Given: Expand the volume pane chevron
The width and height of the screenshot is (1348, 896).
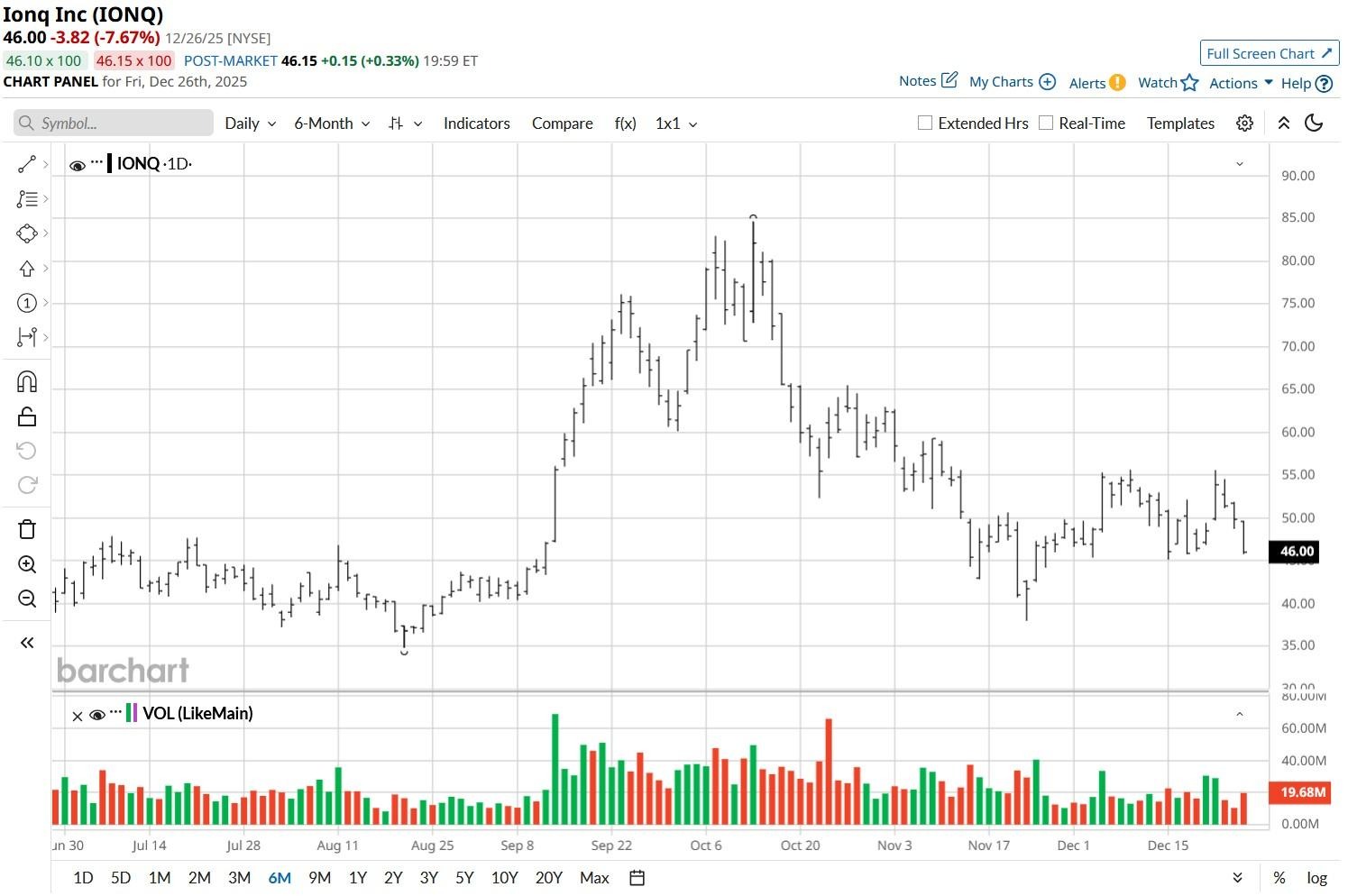Looking at the screenshot, I should 1240,714.
